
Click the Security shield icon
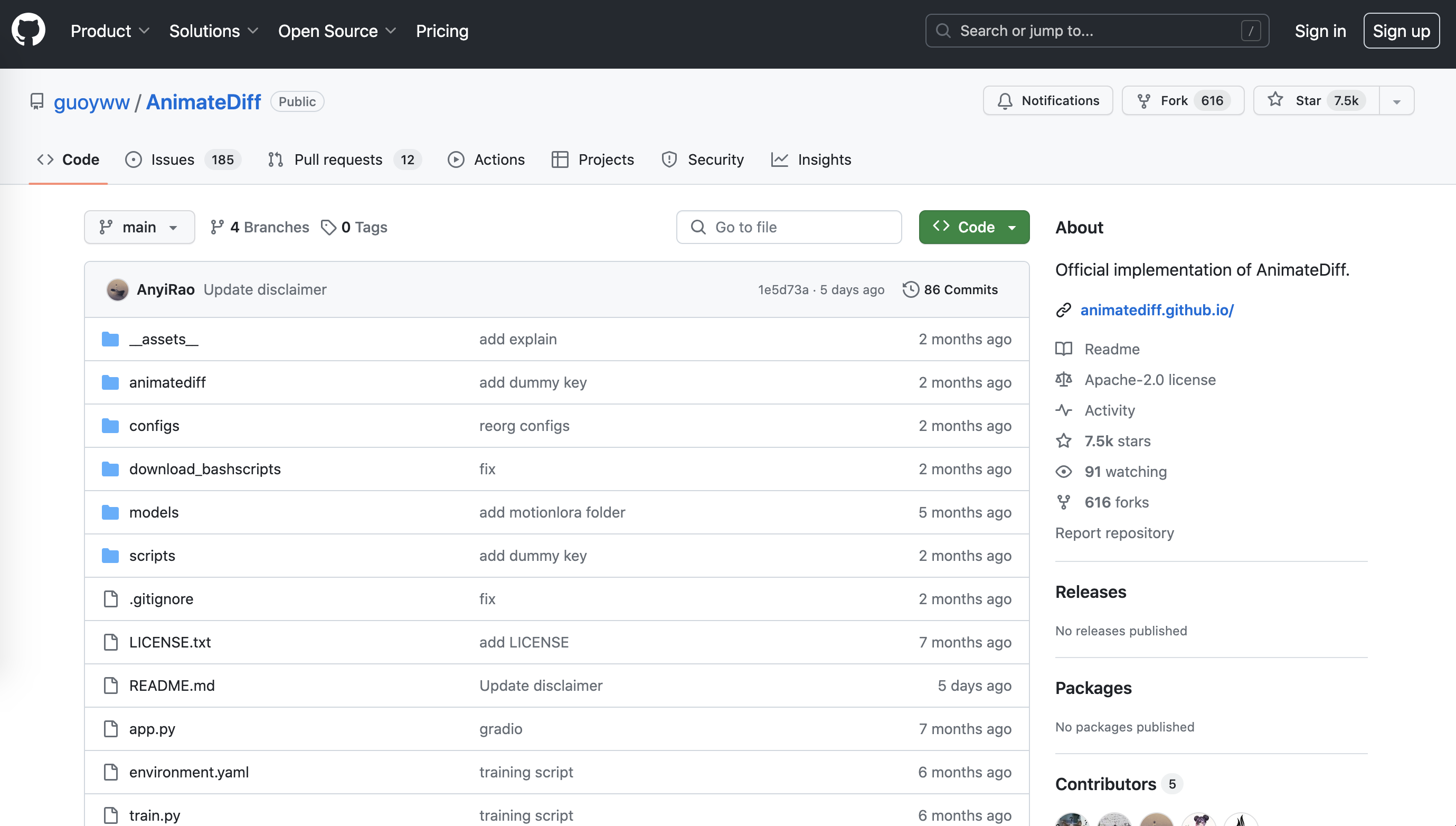coord(668,159)
